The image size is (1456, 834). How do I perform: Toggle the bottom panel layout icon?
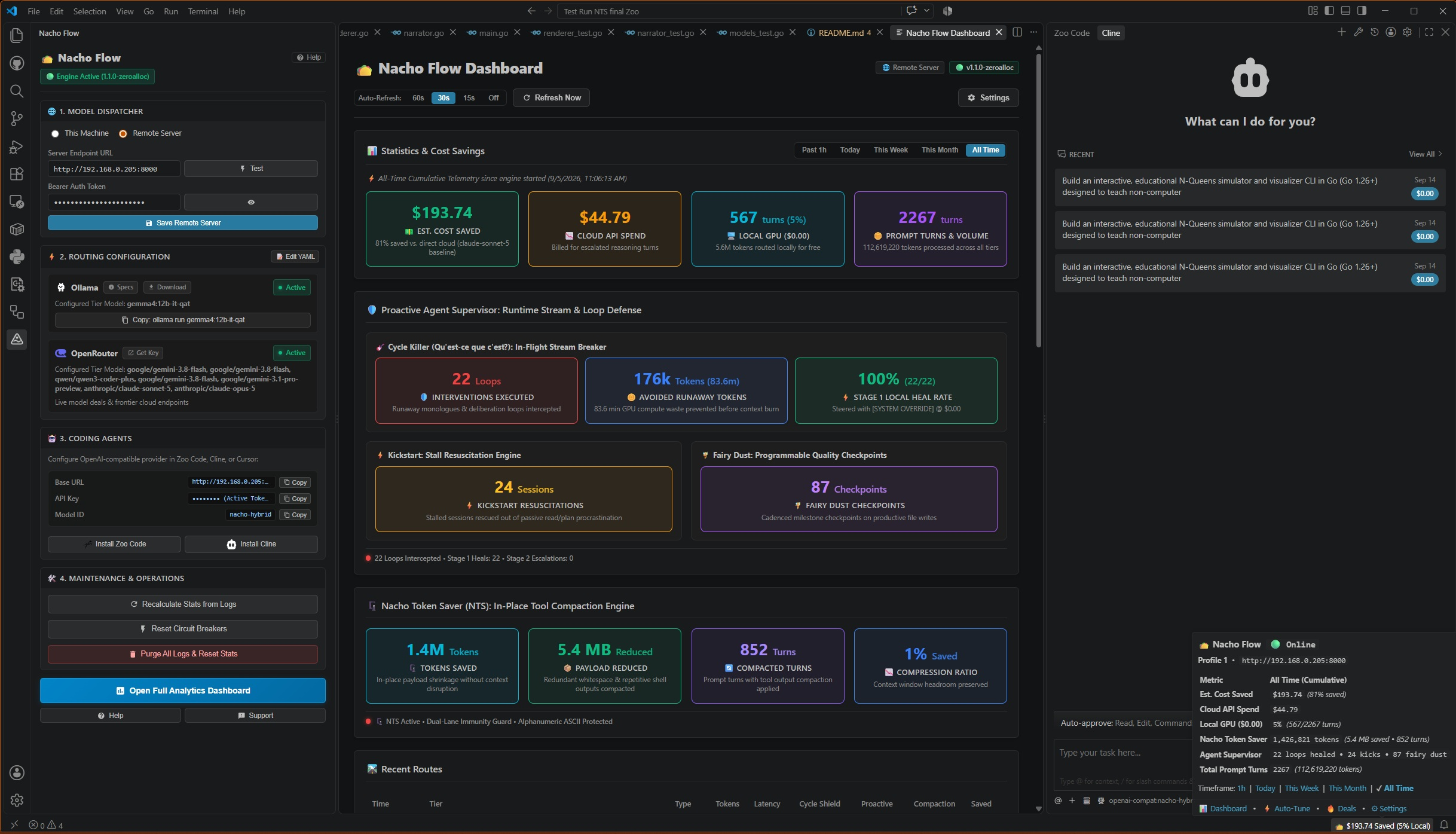pos(1345,11)
